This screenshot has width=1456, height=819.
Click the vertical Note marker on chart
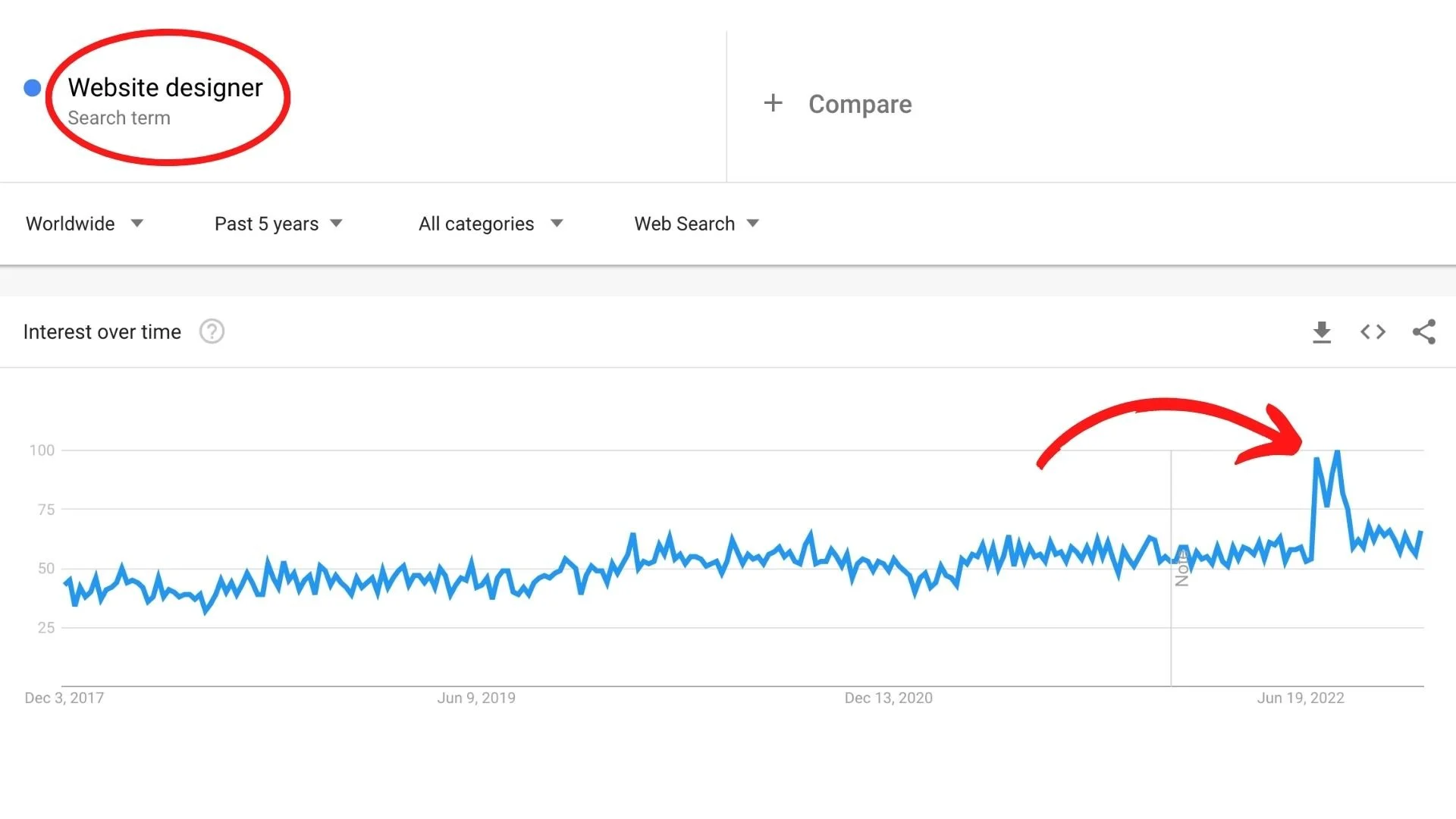click(x=1181, y=570)
